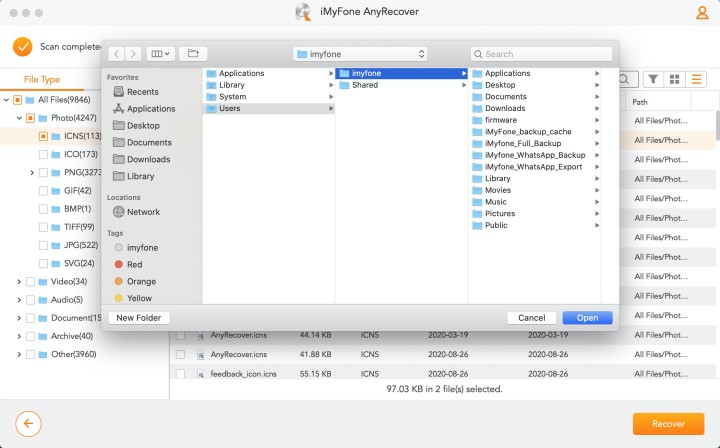Collapse the All Files tree node

pyautogui.click(x=6, y=100)
